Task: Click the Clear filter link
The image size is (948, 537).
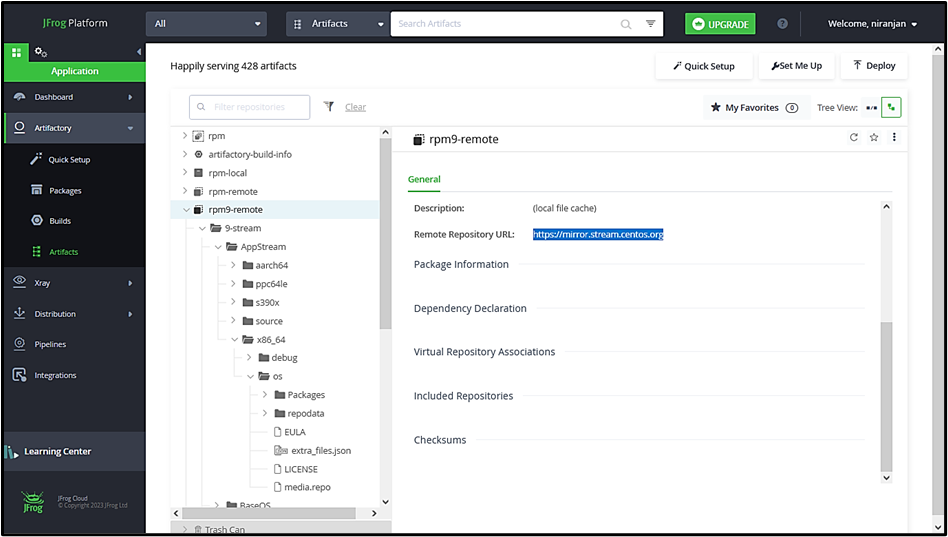Action: (356, 107)
